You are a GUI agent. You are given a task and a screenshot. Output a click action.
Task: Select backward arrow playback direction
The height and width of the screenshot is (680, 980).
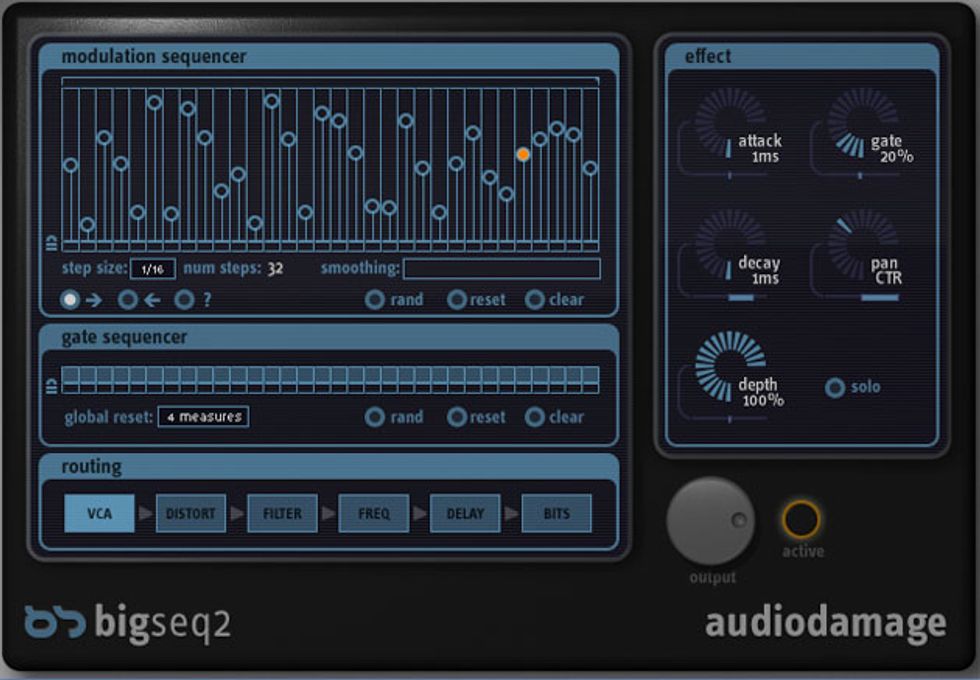128,300
